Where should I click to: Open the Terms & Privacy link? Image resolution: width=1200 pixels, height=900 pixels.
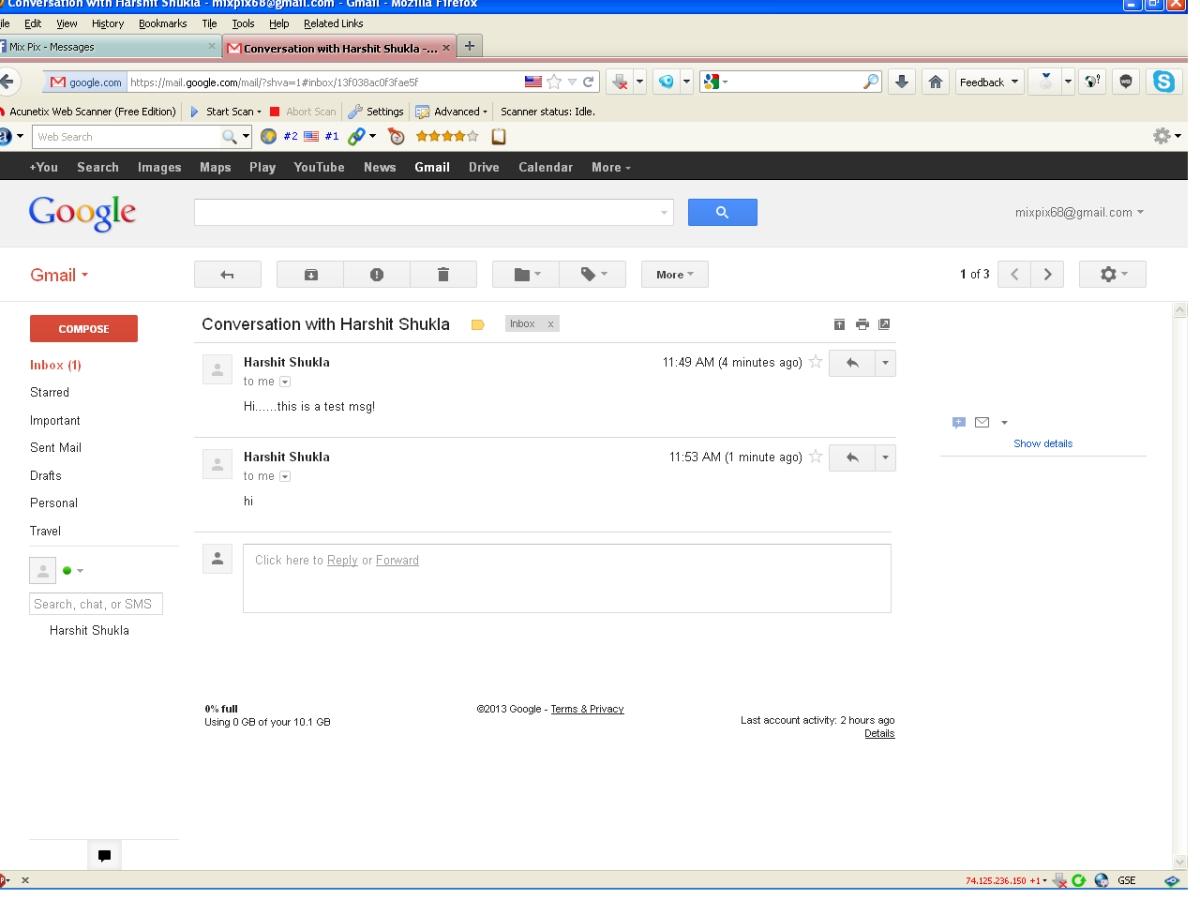pos(587,709)
